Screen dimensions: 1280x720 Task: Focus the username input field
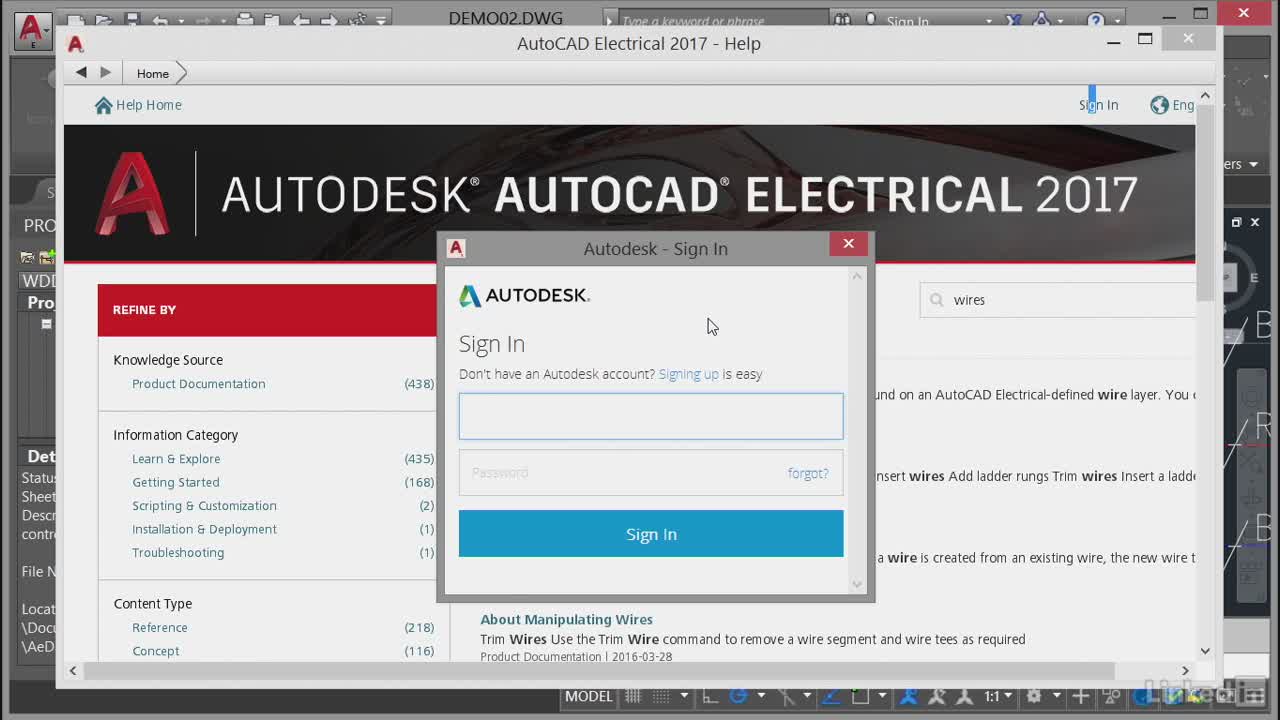651,416
